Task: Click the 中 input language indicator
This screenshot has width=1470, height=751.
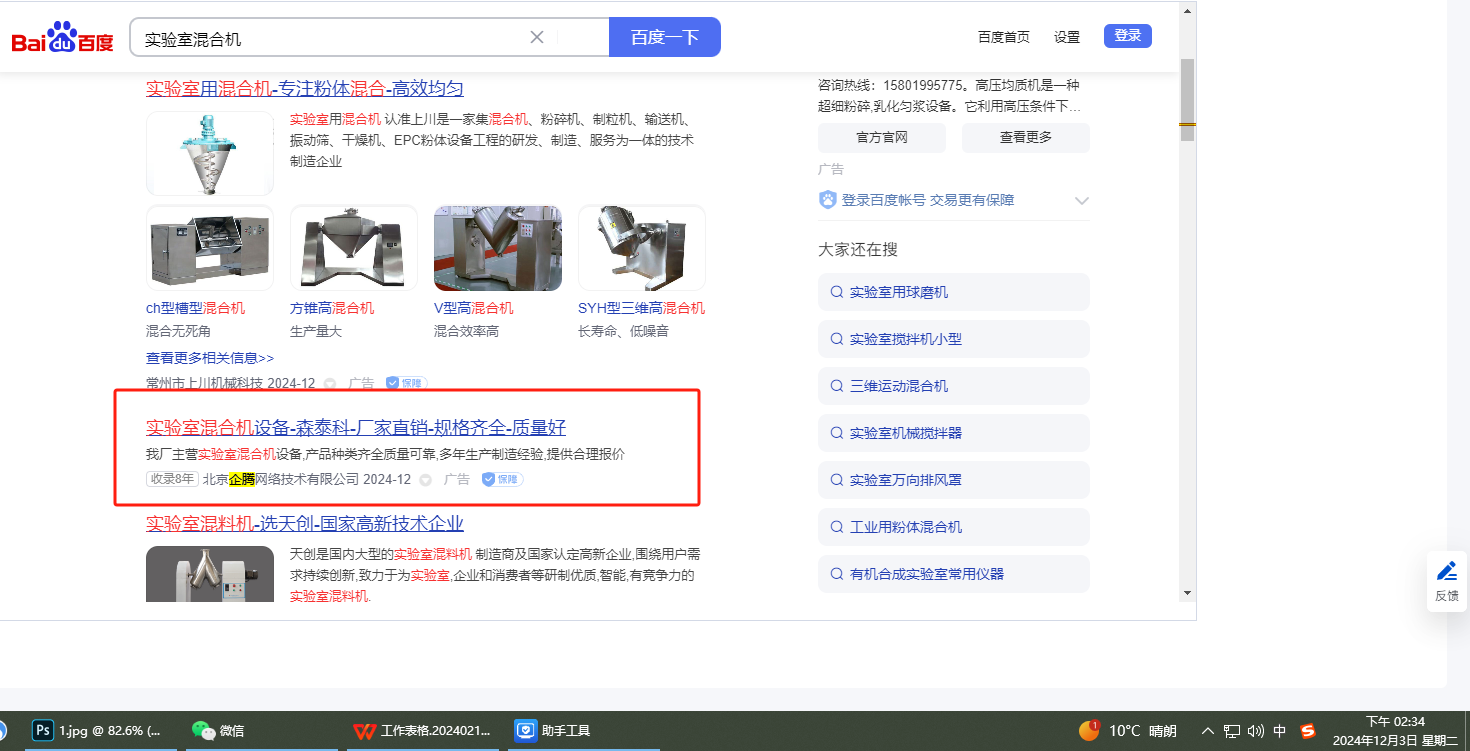Action: coord(1280,730)
